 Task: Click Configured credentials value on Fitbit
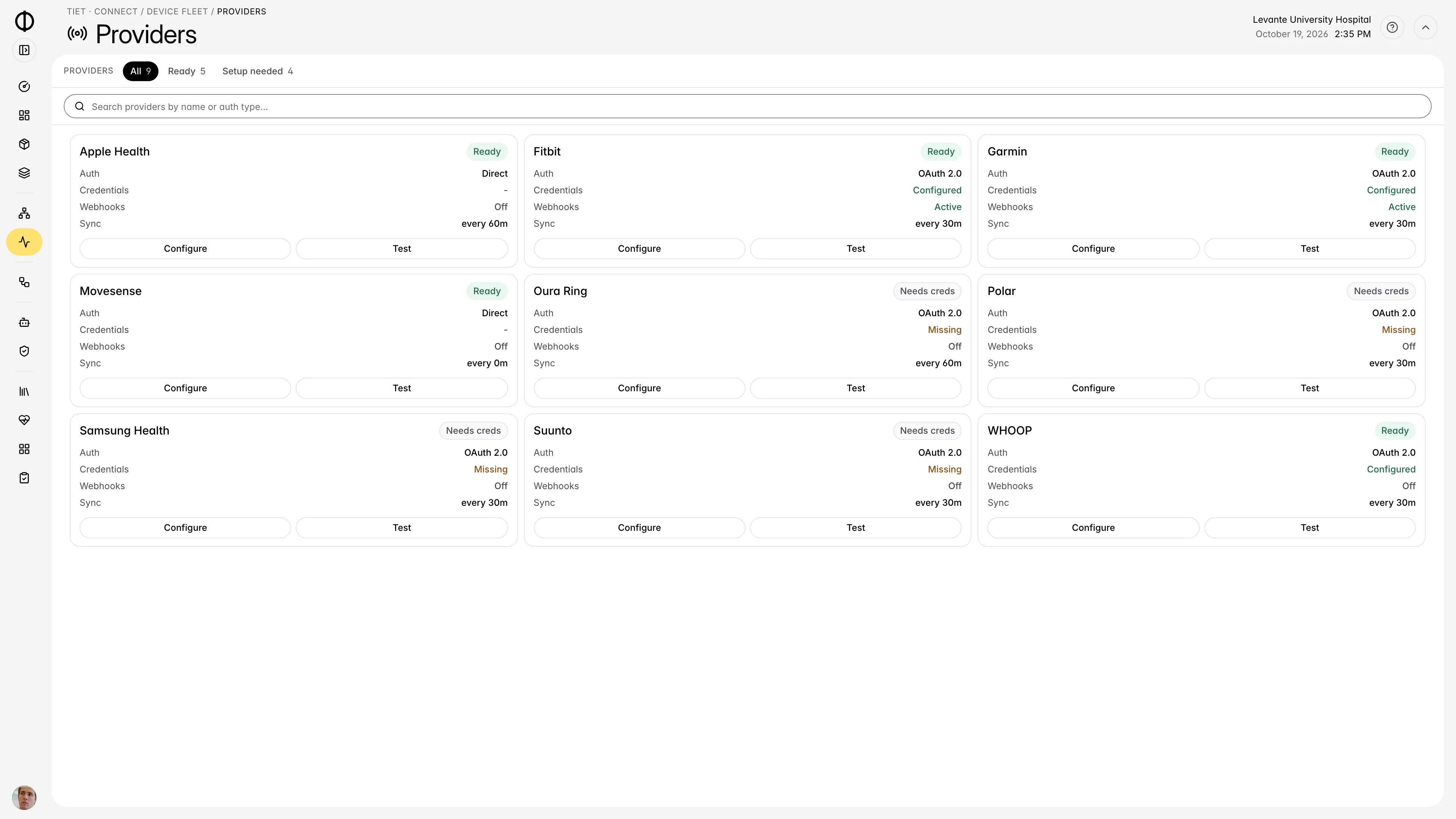tap(937, 190)
